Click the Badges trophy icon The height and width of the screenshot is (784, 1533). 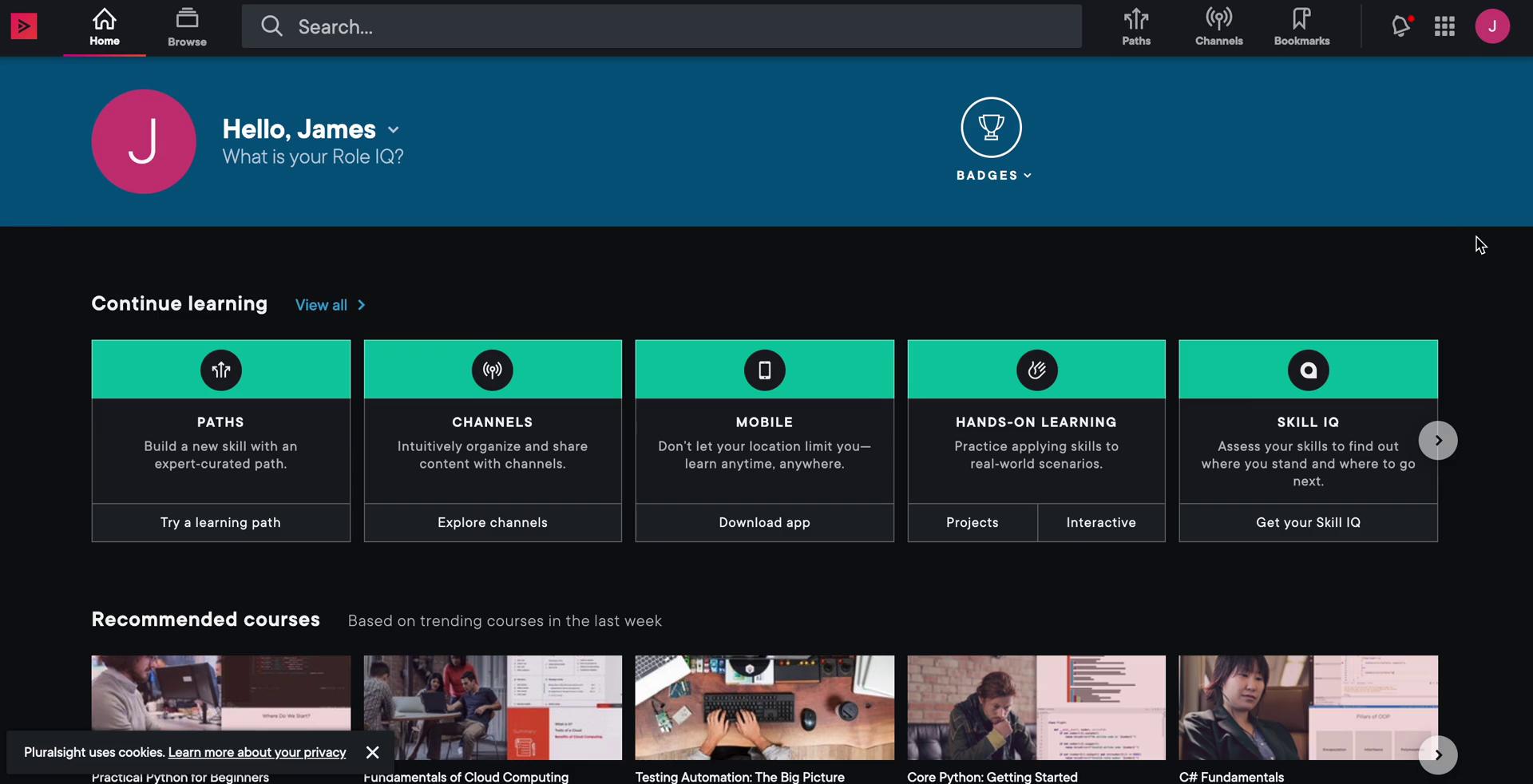(x=991, y=127)
